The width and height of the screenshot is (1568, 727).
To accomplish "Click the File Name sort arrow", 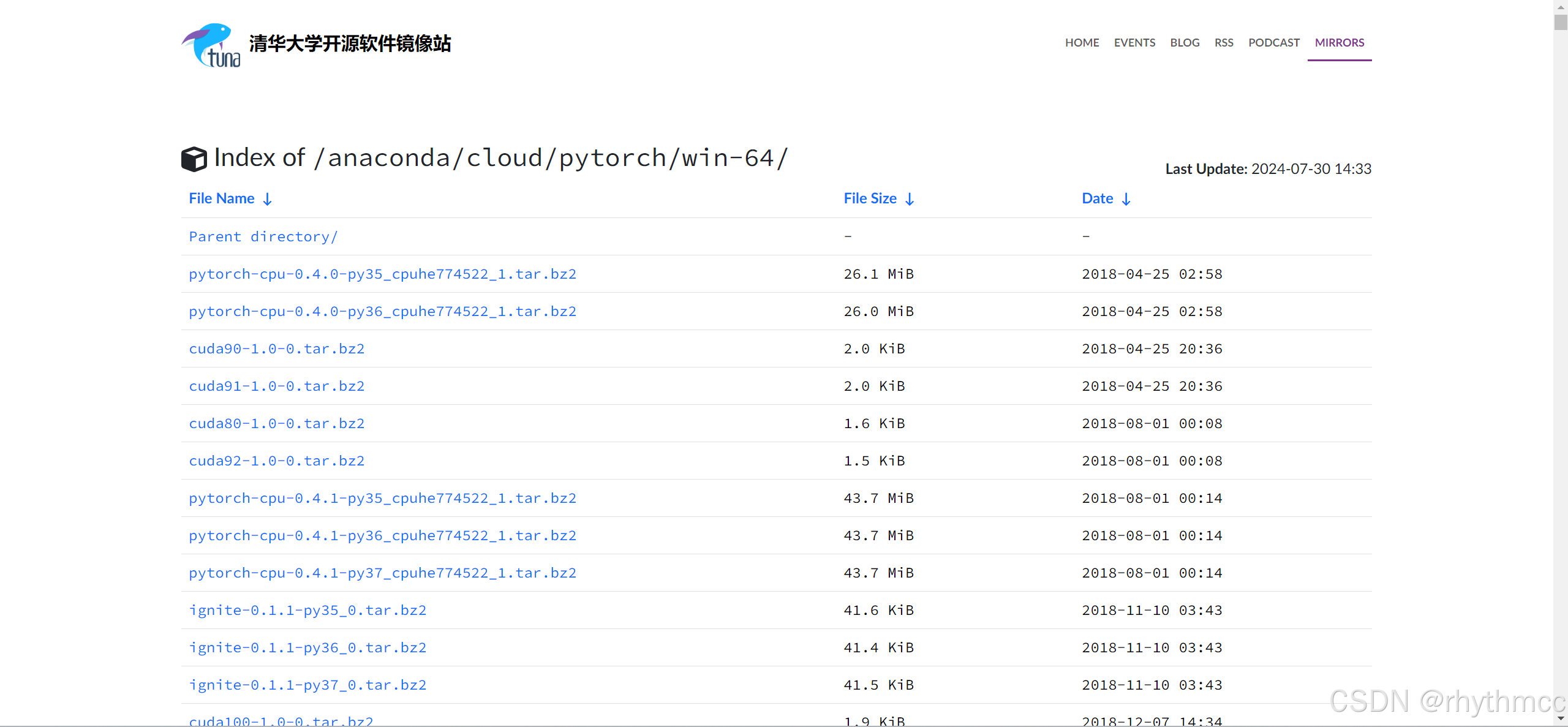I will [x=268, y=199].
